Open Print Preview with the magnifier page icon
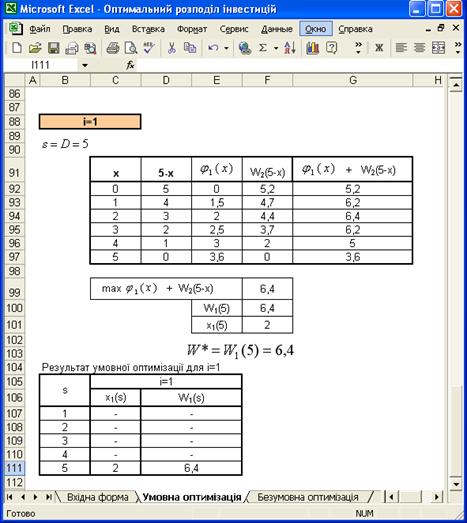 click(131, 48)
